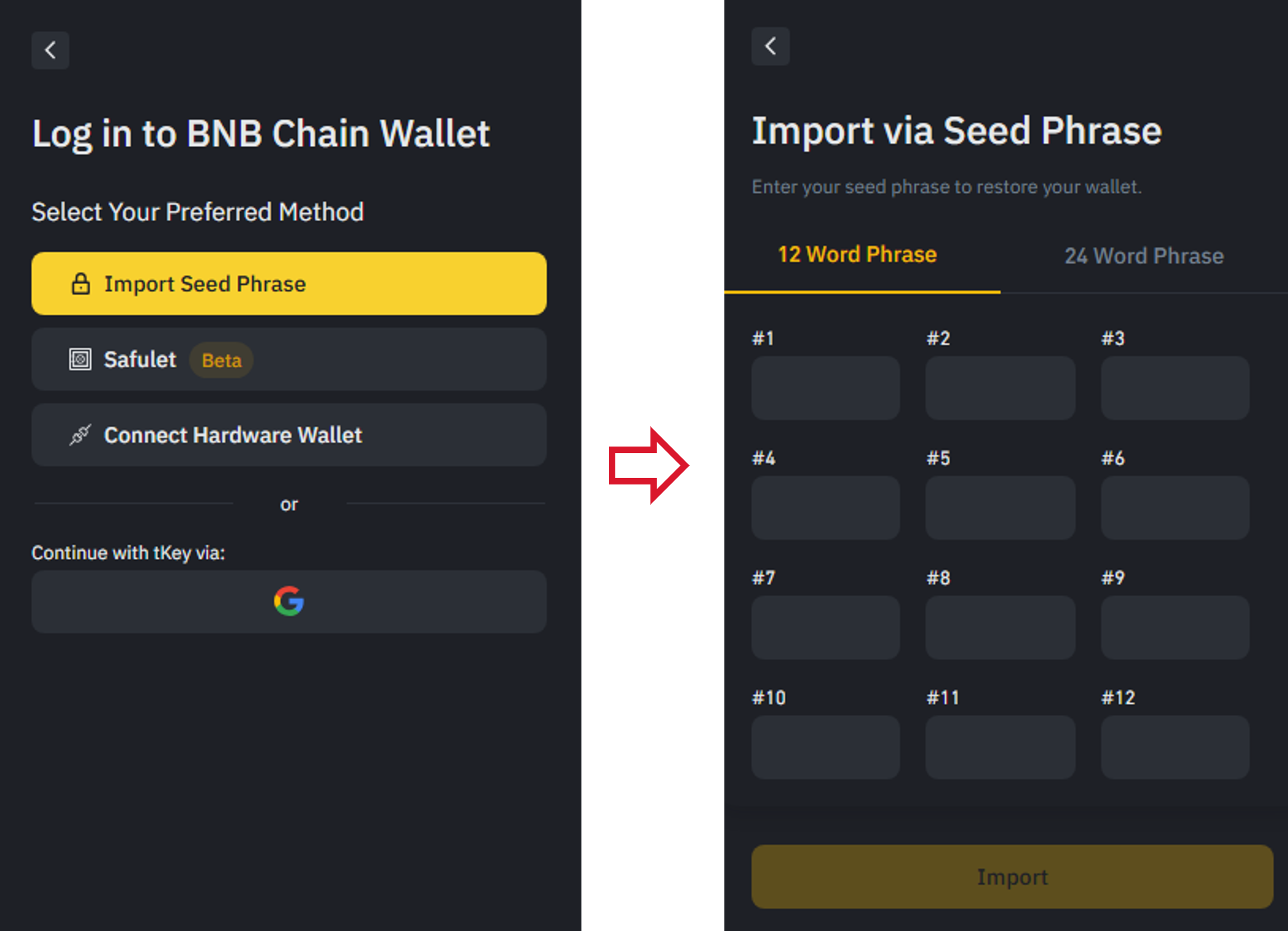
Task: Continue with tKey via Google
Action: (289, 601)
